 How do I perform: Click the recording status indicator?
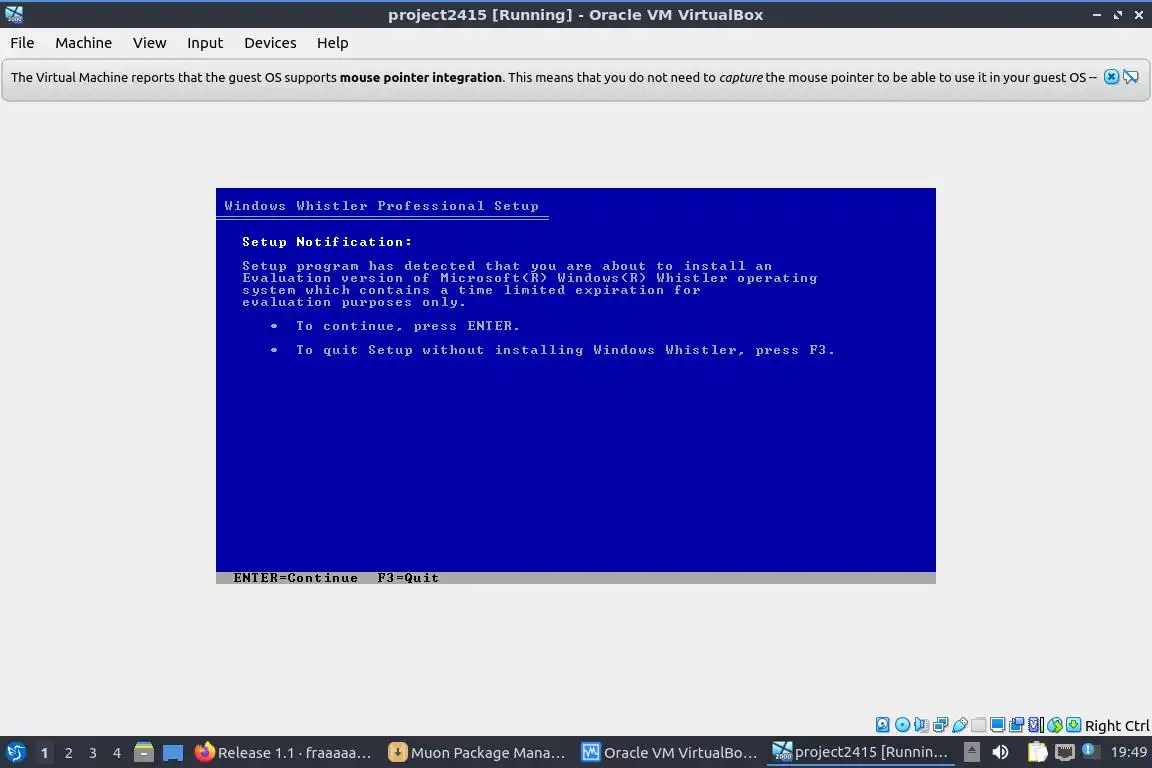point(1017,725)
